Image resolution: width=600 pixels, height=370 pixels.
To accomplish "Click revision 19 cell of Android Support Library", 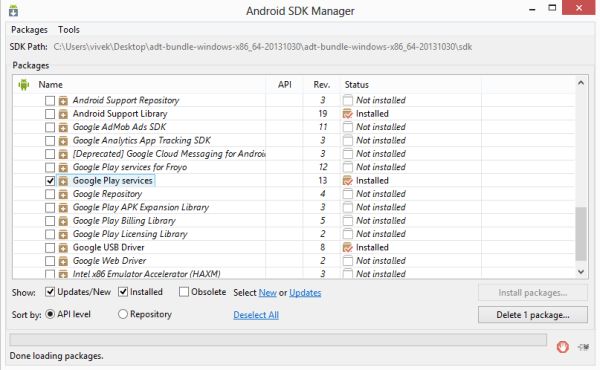I will pyautogui.click(x=323, y=114).
